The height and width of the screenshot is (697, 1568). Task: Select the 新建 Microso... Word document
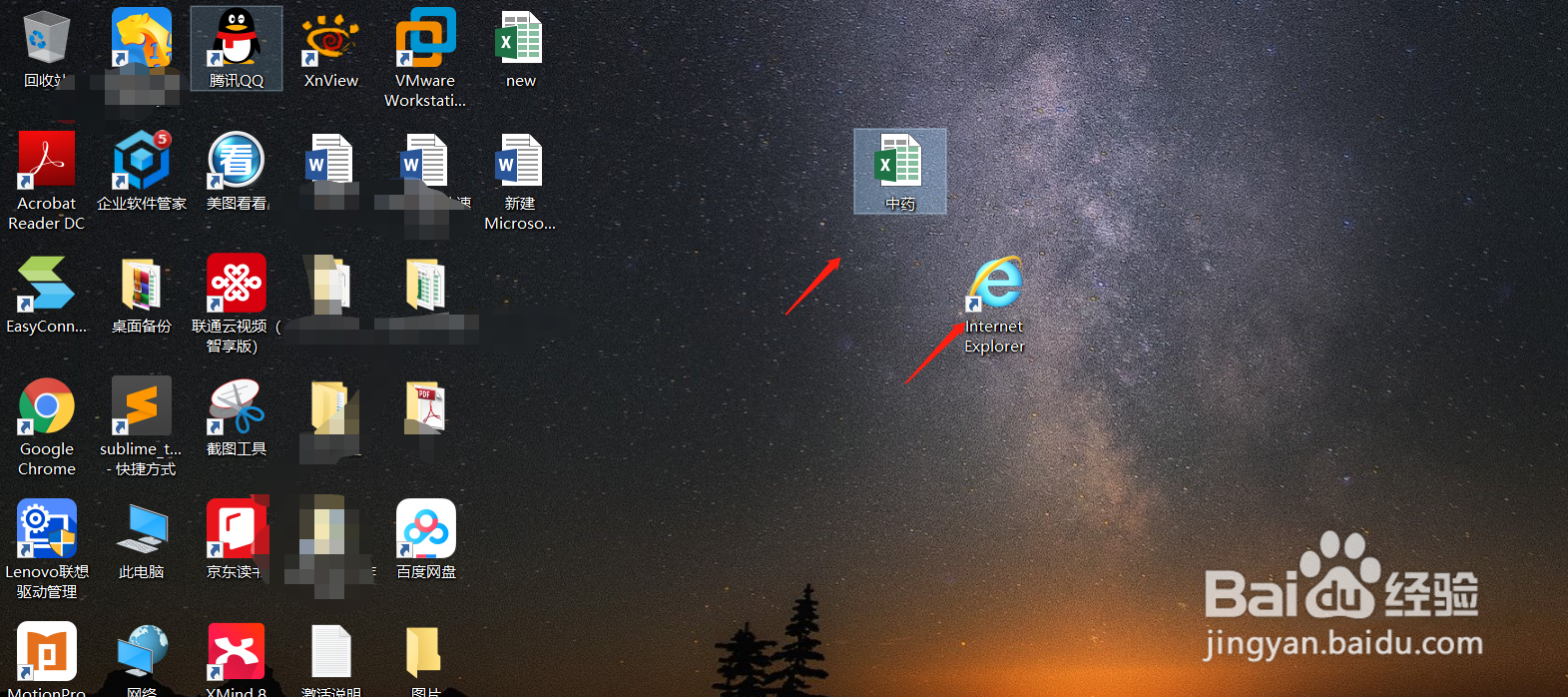click(520, 181)
